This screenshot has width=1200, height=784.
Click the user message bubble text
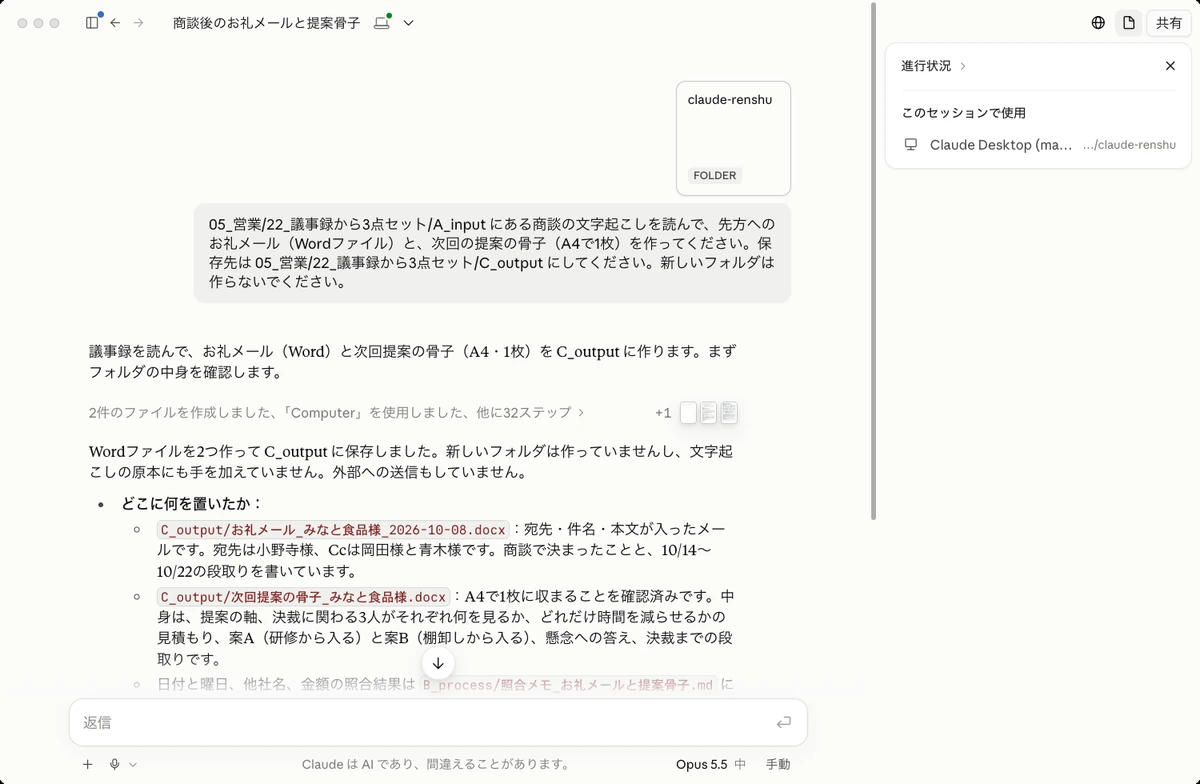[x=492, y=253]
